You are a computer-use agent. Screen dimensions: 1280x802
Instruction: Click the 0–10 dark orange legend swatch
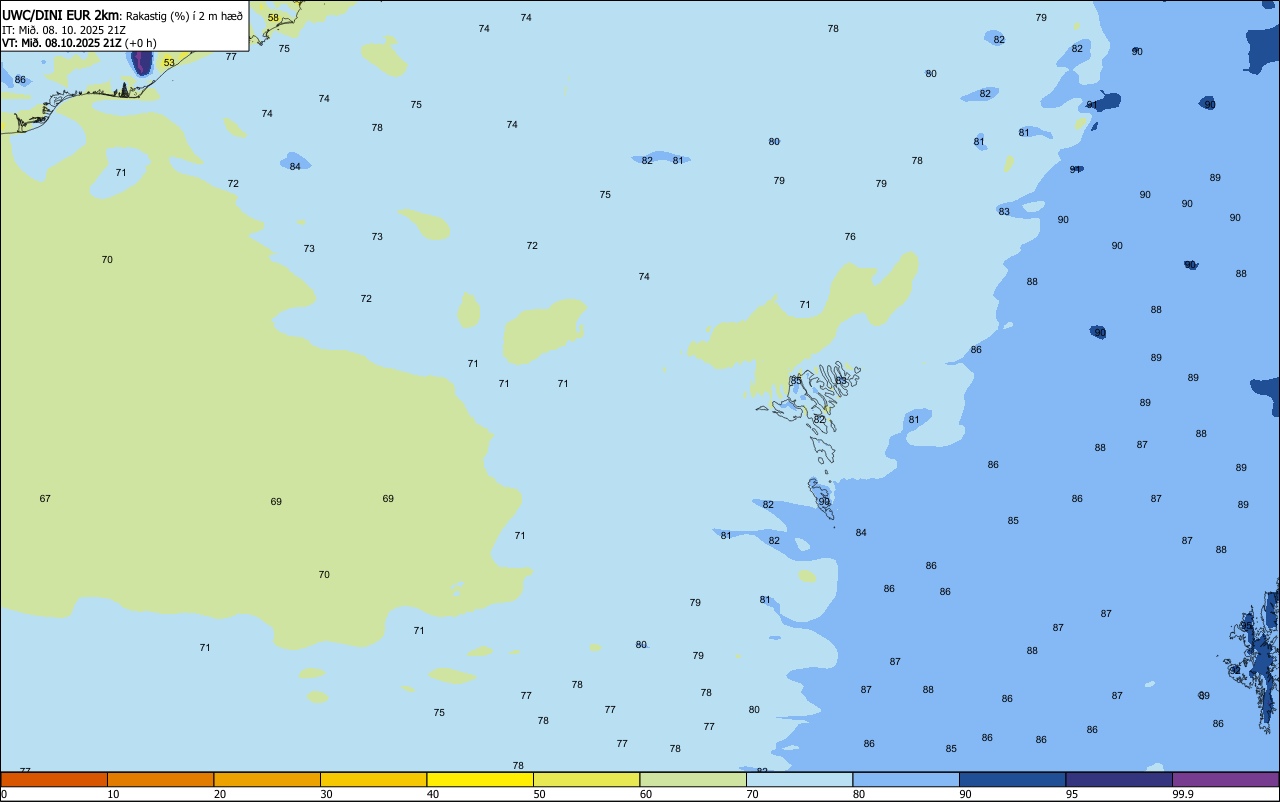click(54, 779)
